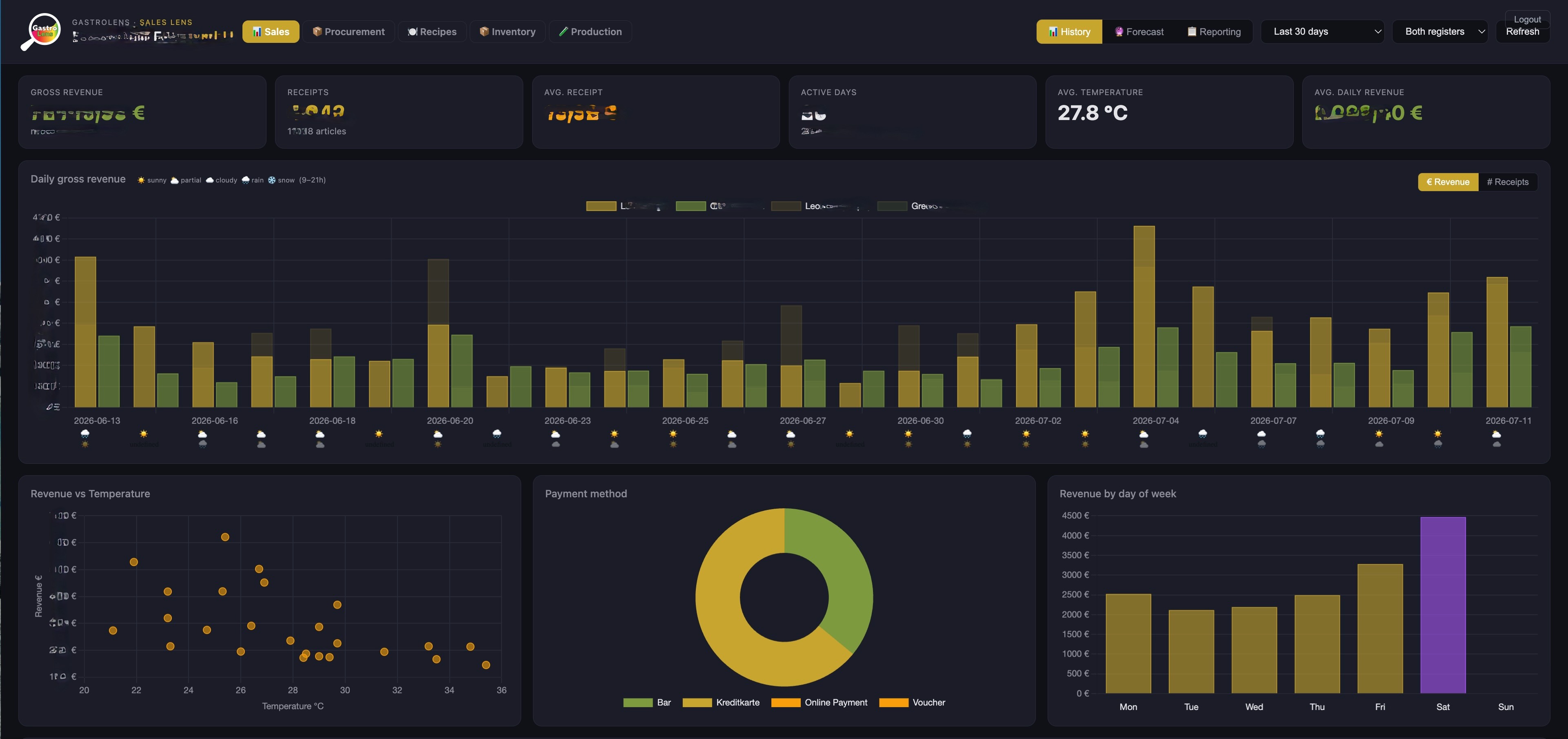This screenshot has height=739, width=1568.
Task: Open Recipes via its plate icon
Action: [413, 32]
